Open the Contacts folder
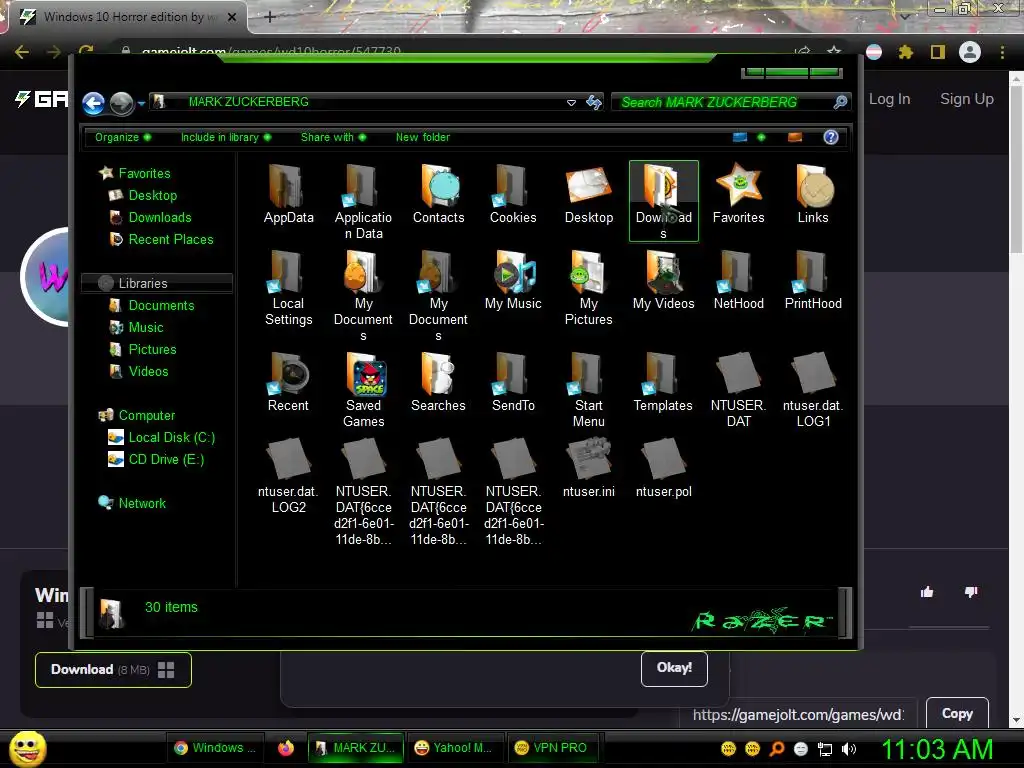 coord(438,195)
